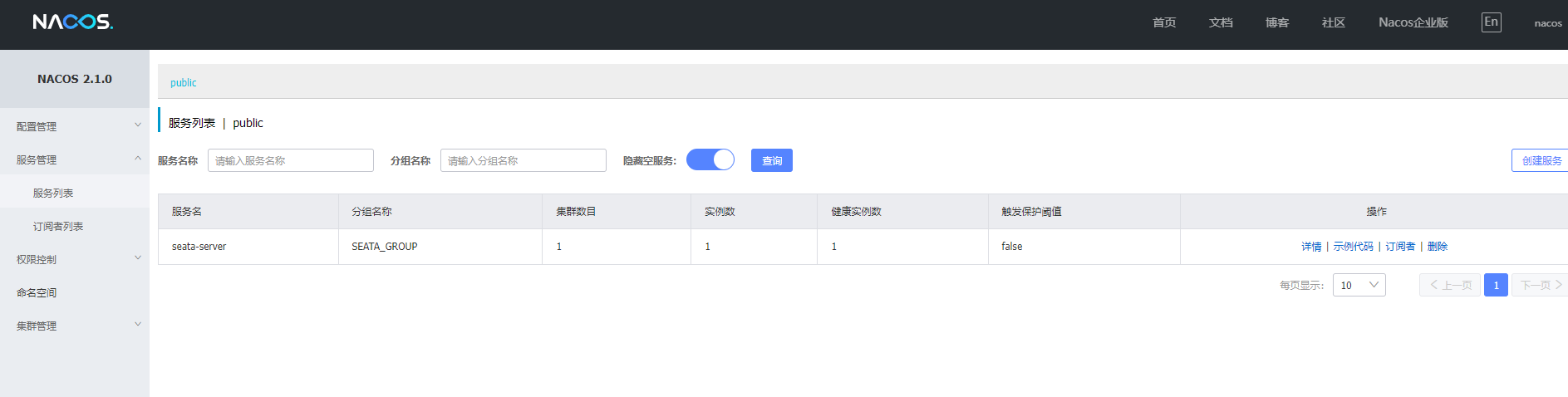Click the false value in 触发保护阈值 column
The width and height of the screenshot is (1568, 397).
coord(1011,247)
